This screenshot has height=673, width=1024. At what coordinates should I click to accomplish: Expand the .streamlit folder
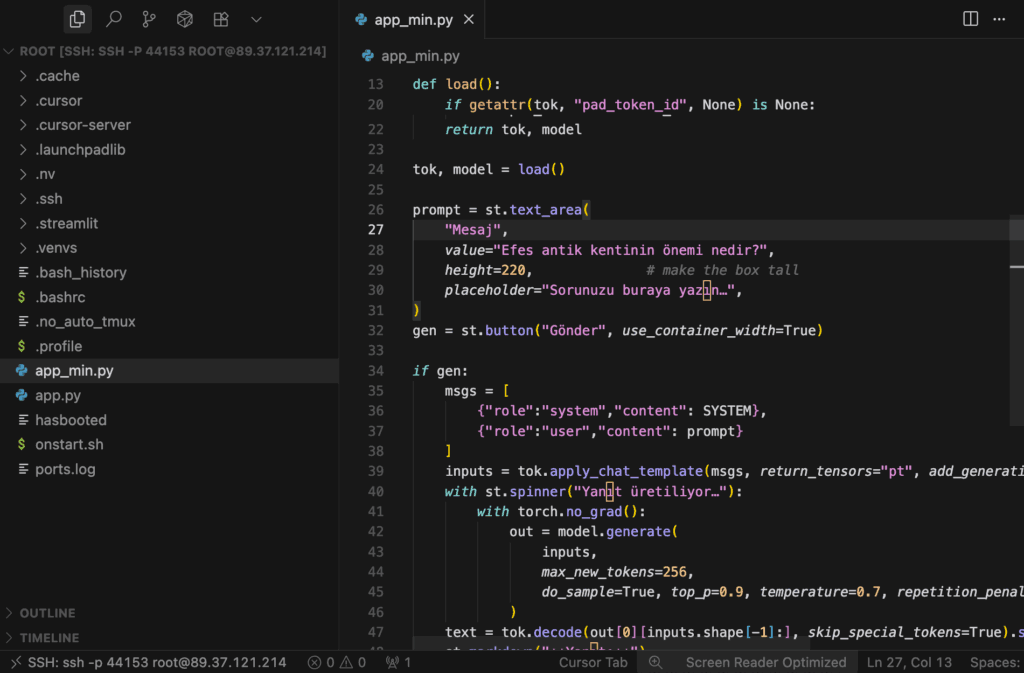(66, 224)
